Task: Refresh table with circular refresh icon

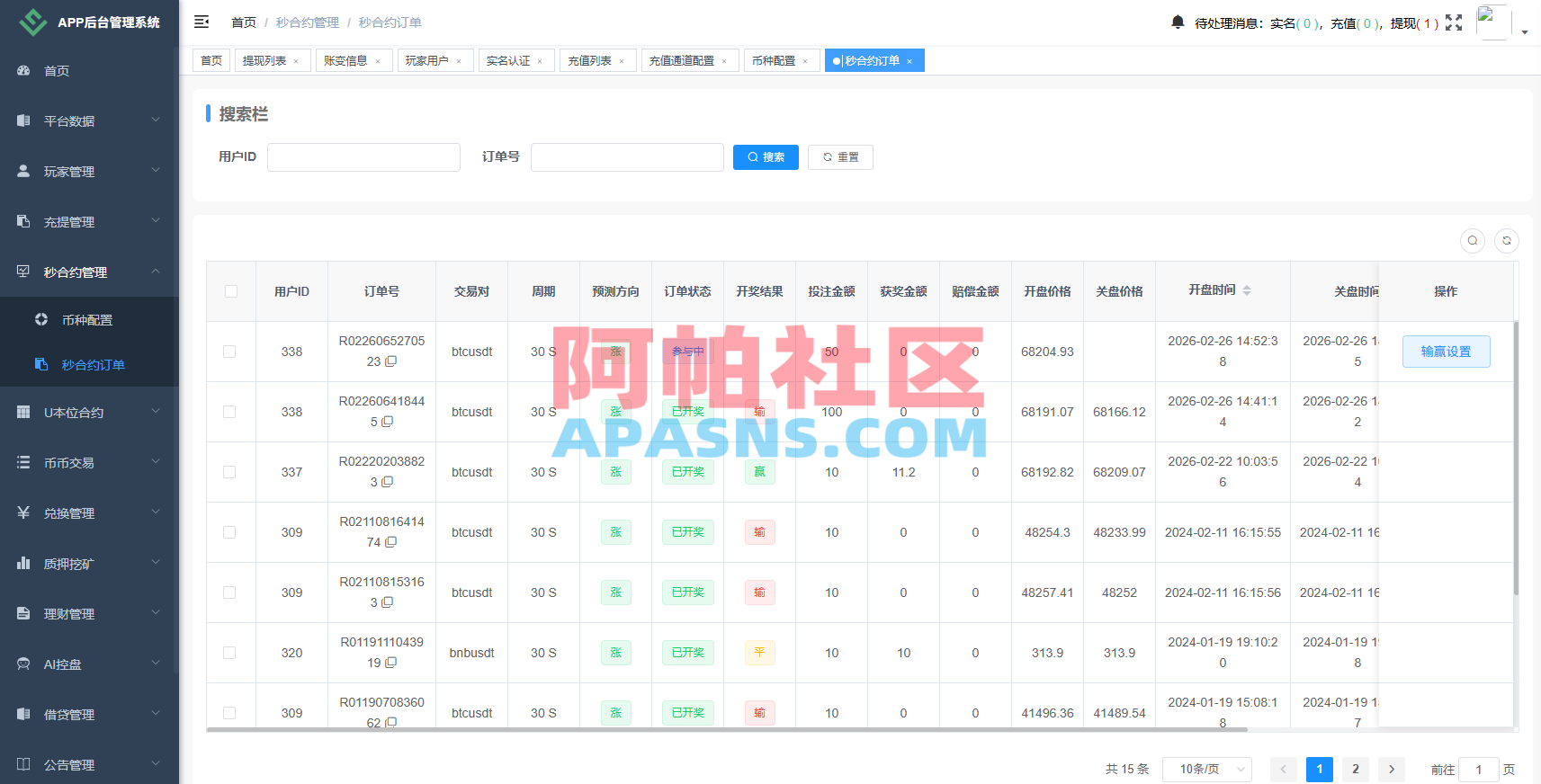Action: [1507, 241]
